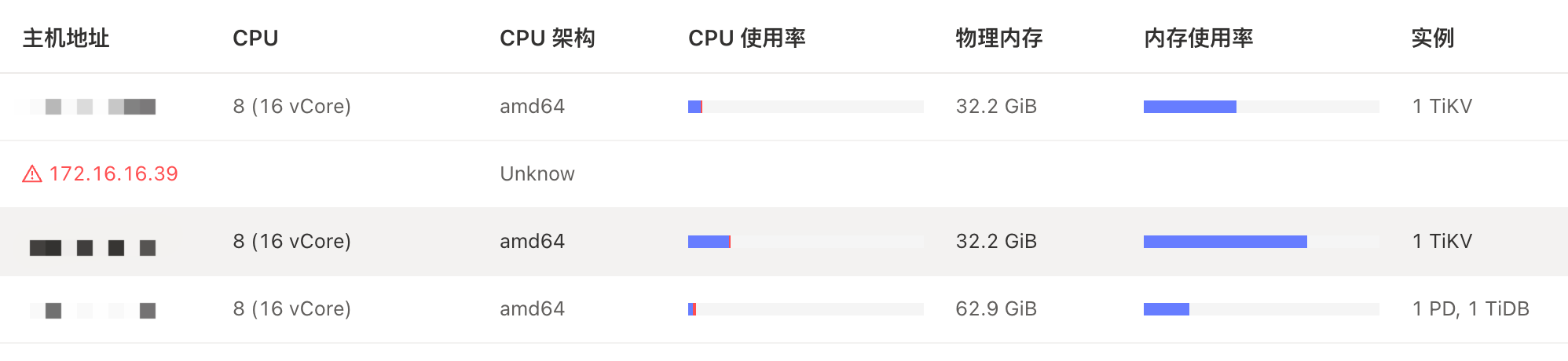Select the "Unknow" CPU architecture cell
Screen dimensions: 1568x361
[x=537, y=174]
